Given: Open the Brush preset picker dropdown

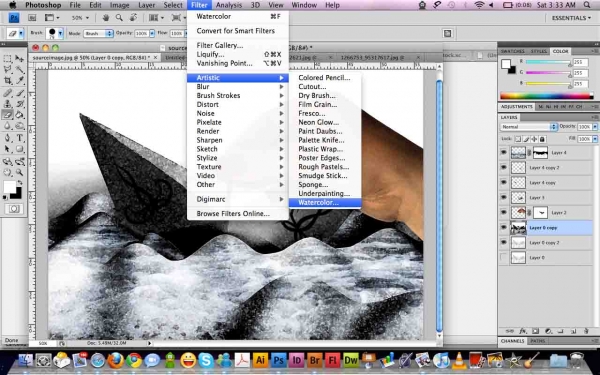Looking at the screenshot, I should 60,34.
